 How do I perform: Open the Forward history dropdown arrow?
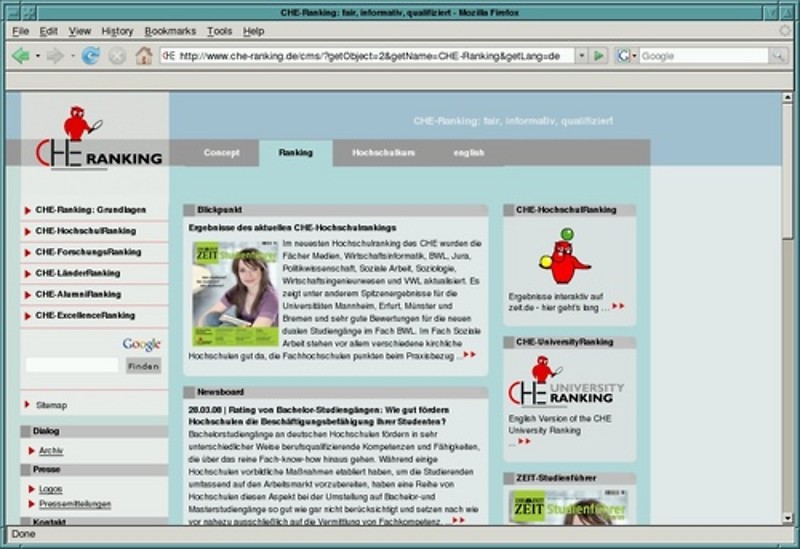coord(72,56)
